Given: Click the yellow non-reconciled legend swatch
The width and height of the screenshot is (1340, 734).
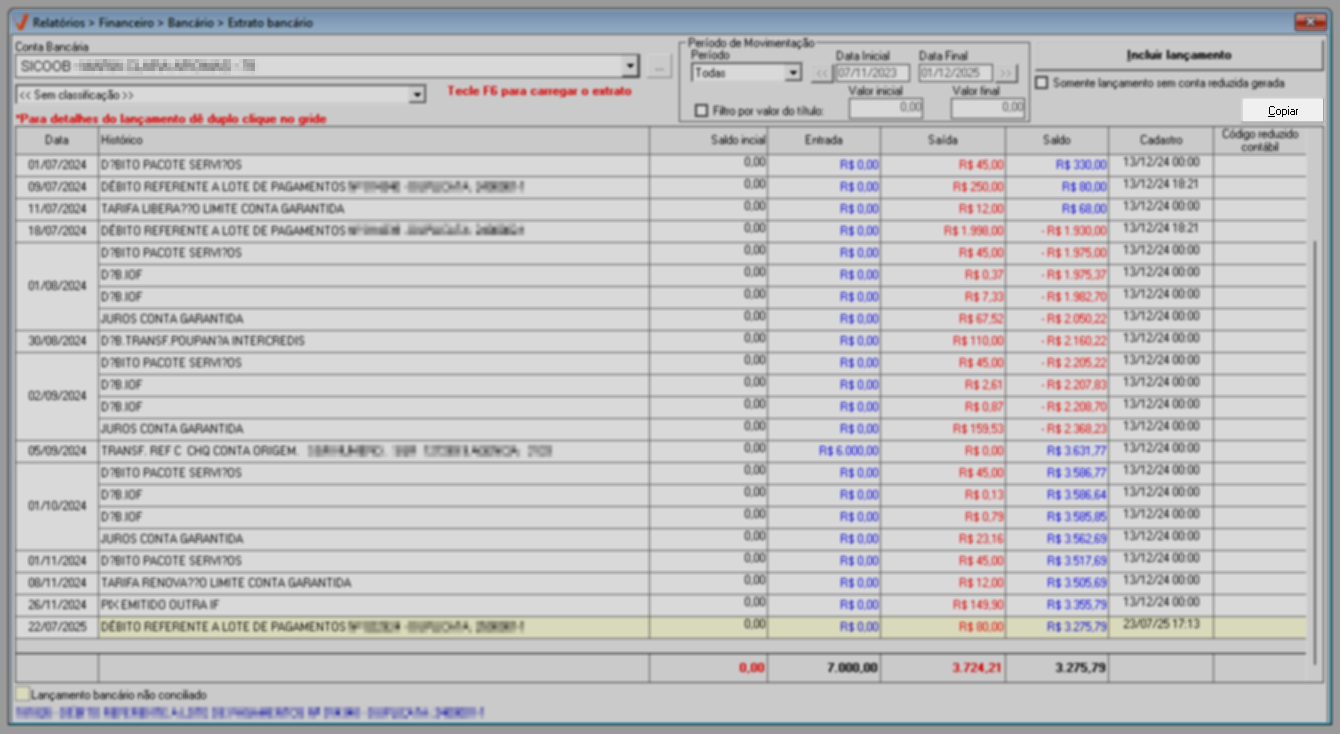Looking at the screenshot, I should [22, 693].
